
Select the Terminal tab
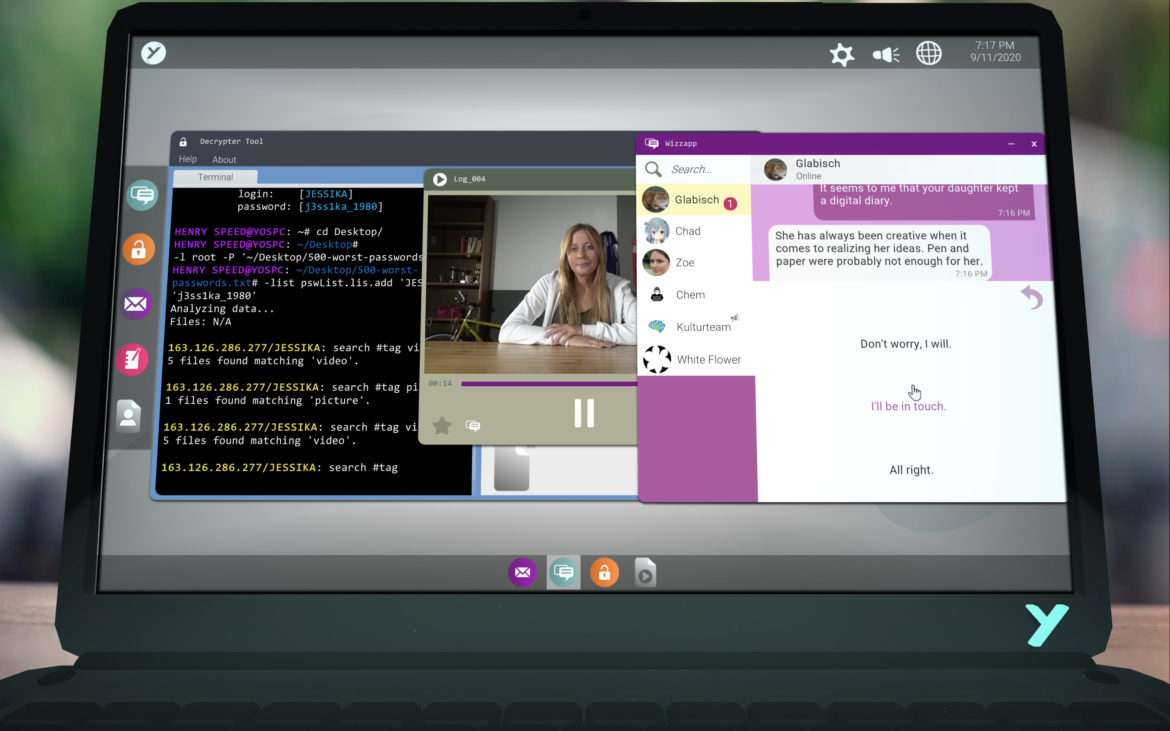point(215,177)
